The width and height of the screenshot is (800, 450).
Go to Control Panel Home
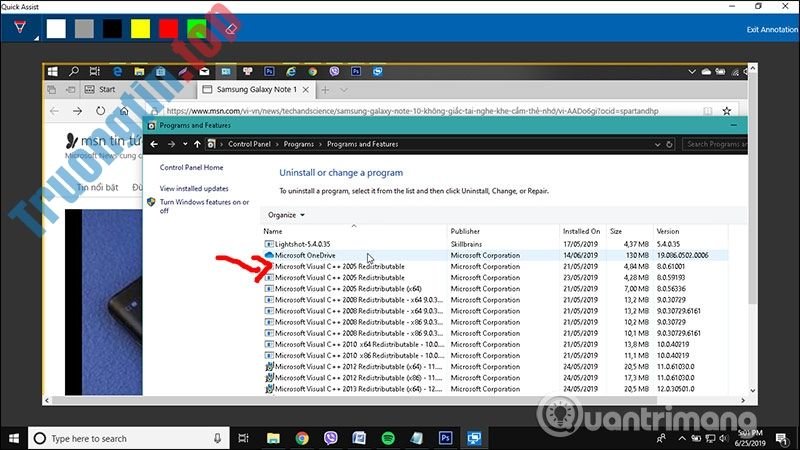pos(191,168)
